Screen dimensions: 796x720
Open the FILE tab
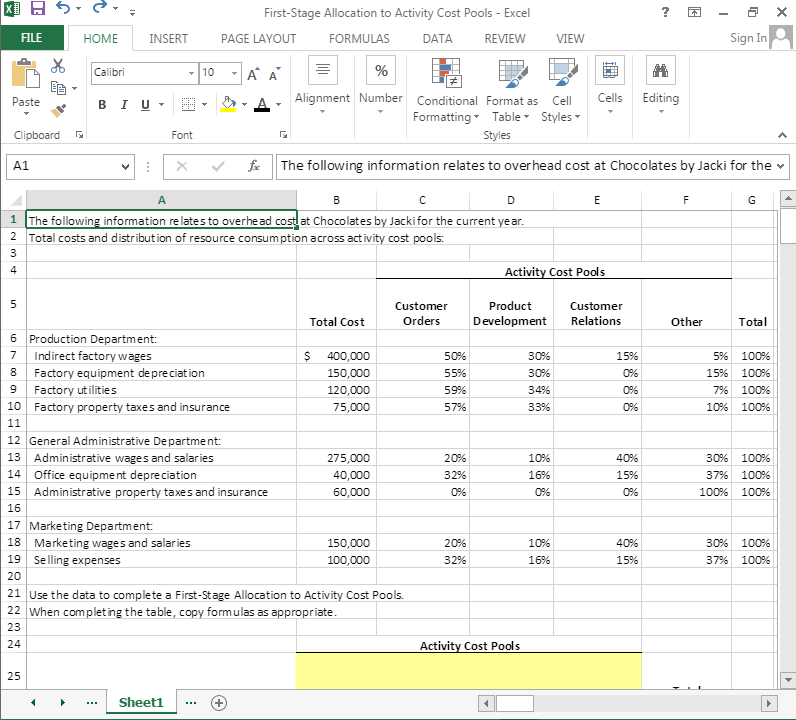pos(32,38)
